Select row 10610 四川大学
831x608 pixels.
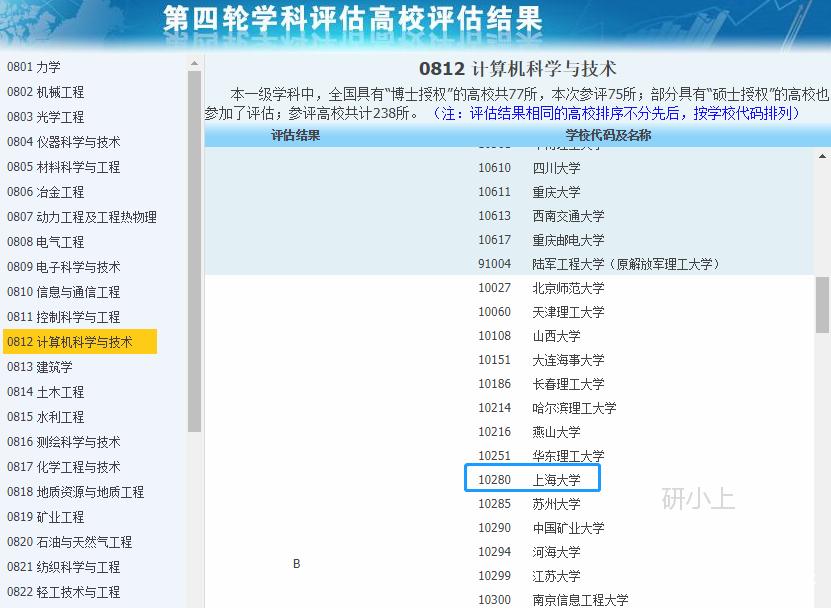529,168
